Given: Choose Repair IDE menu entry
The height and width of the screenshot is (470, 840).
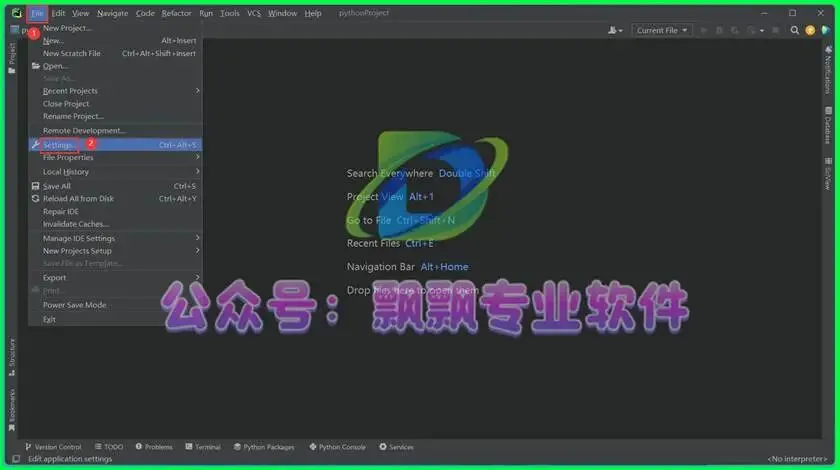Looking at the screenshot, I should click(115, 212).
